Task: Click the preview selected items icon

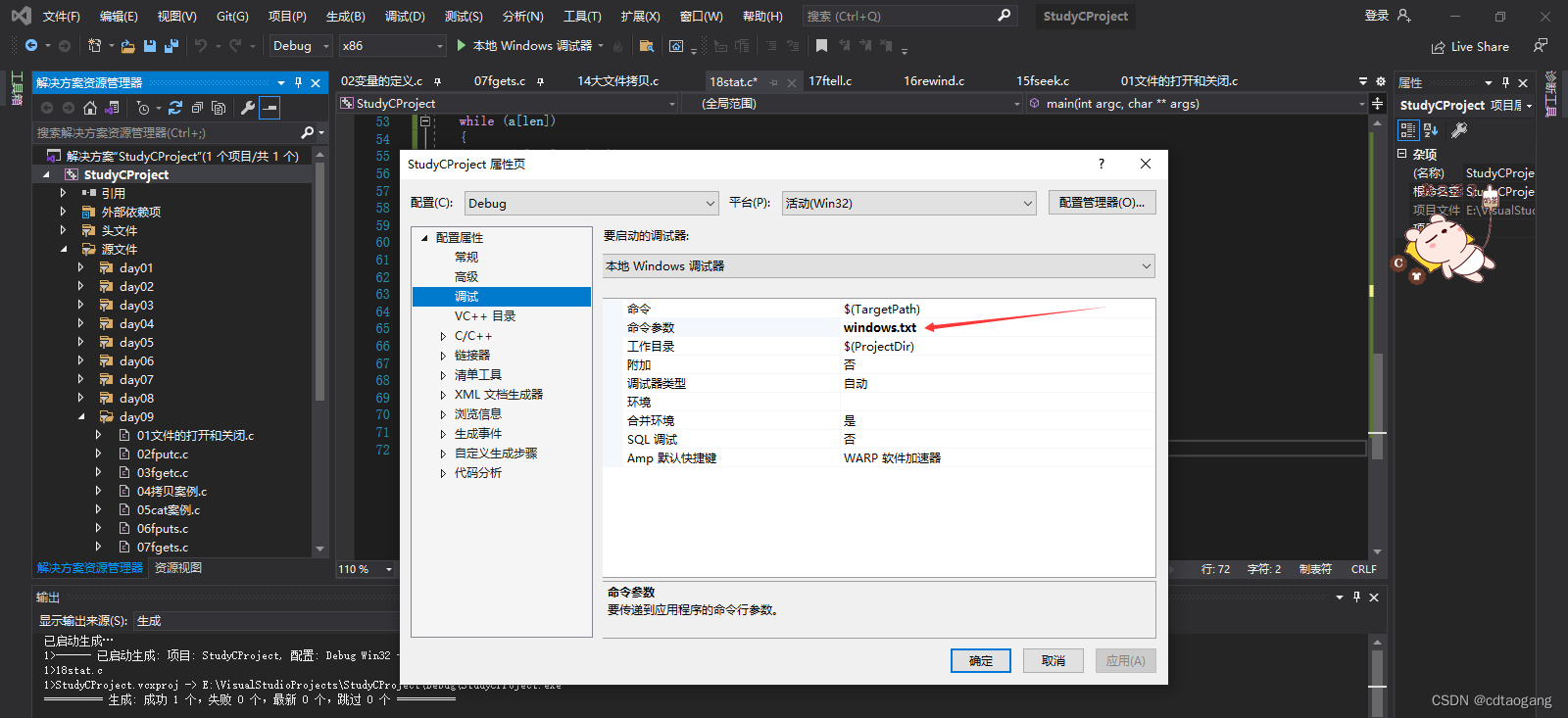Action: (270, 108)
